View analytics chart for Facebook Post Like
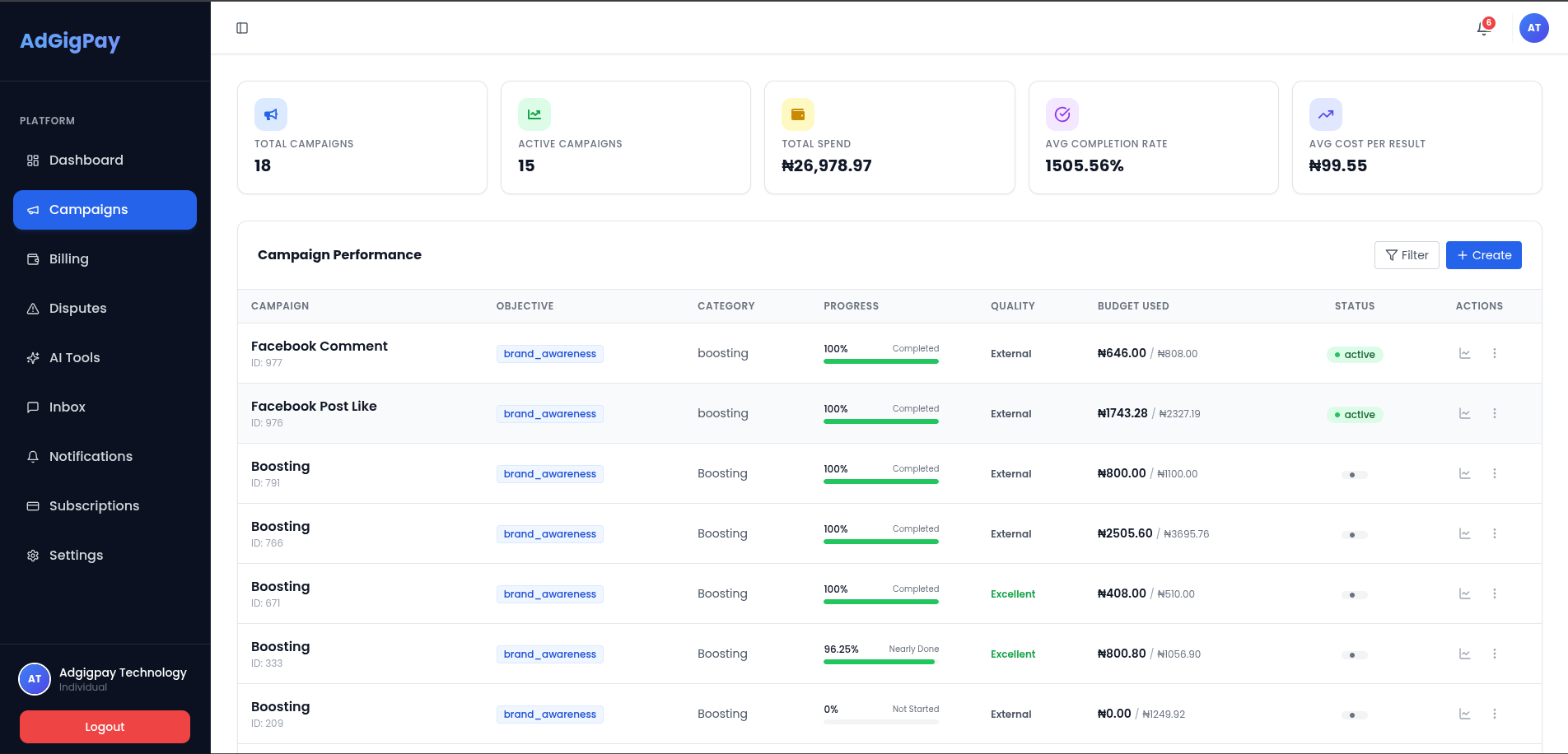The height and width of the screenshot is (754, 1568). click(1465, 413)
